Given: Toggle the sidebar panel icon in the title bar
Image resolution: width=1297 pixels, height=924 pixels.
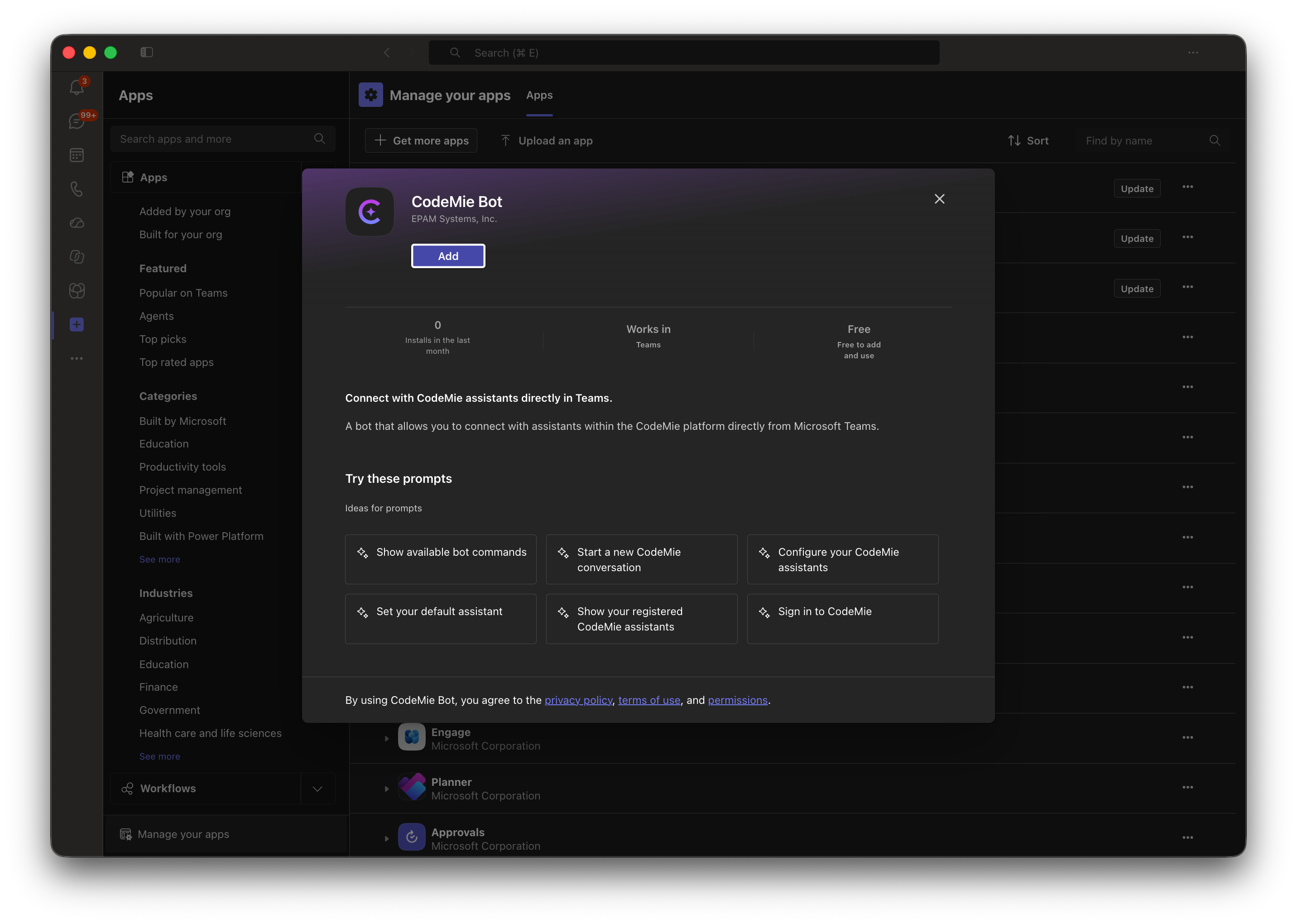Looking at the screenshot, I should click(147, 53).
